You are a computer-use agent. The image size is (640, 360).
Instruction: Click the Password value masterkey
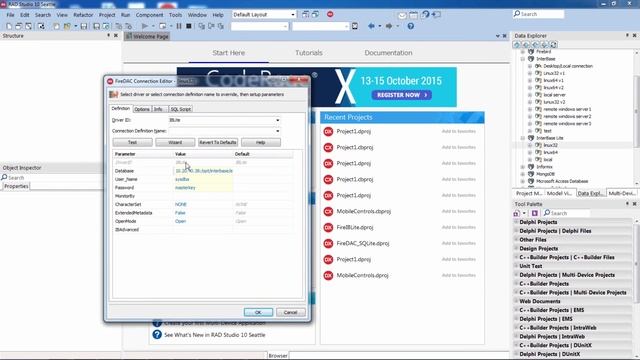pos(185,188)
